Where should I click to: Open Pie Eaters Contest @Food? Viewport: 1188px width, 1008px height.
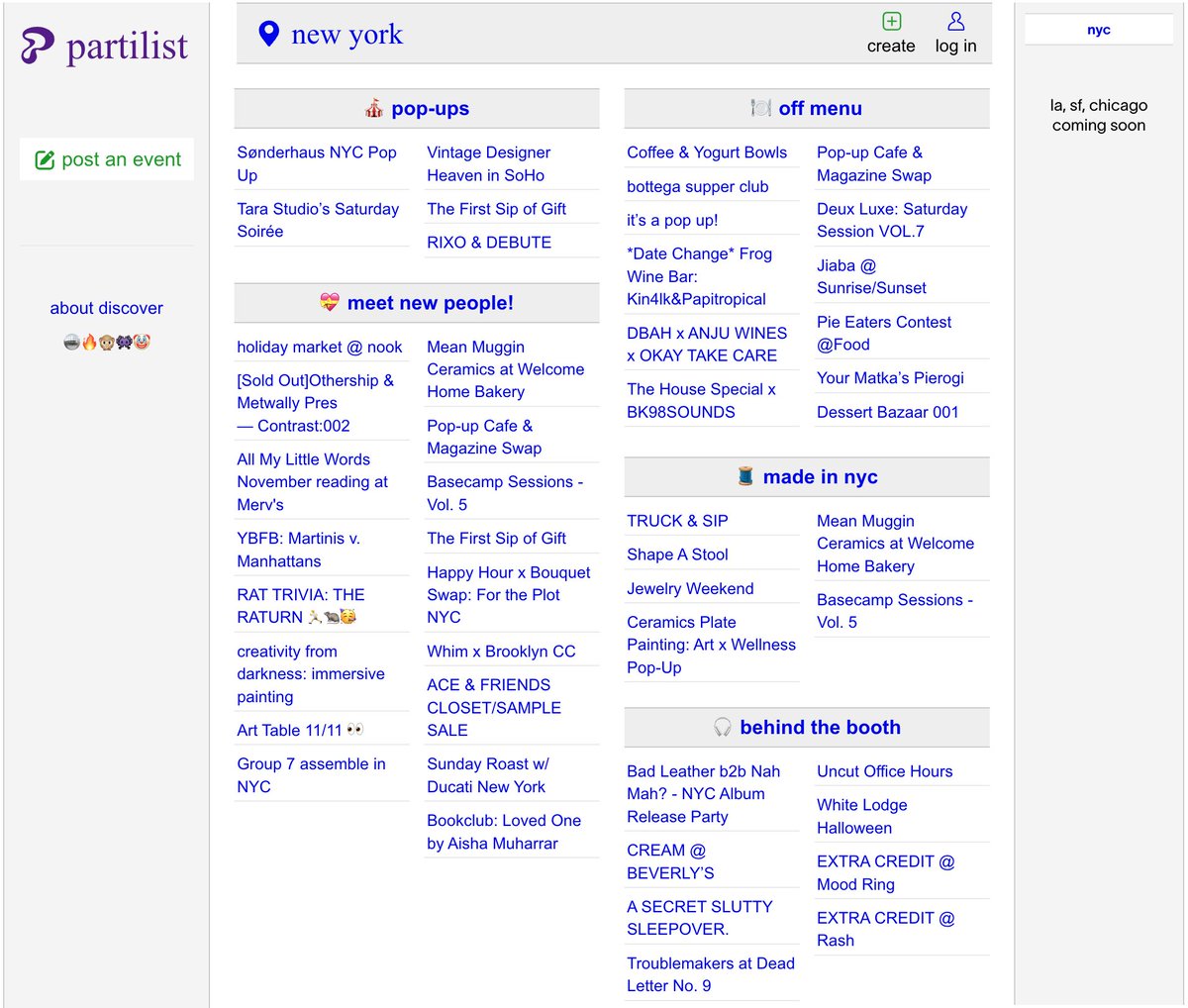pos(884,333)
